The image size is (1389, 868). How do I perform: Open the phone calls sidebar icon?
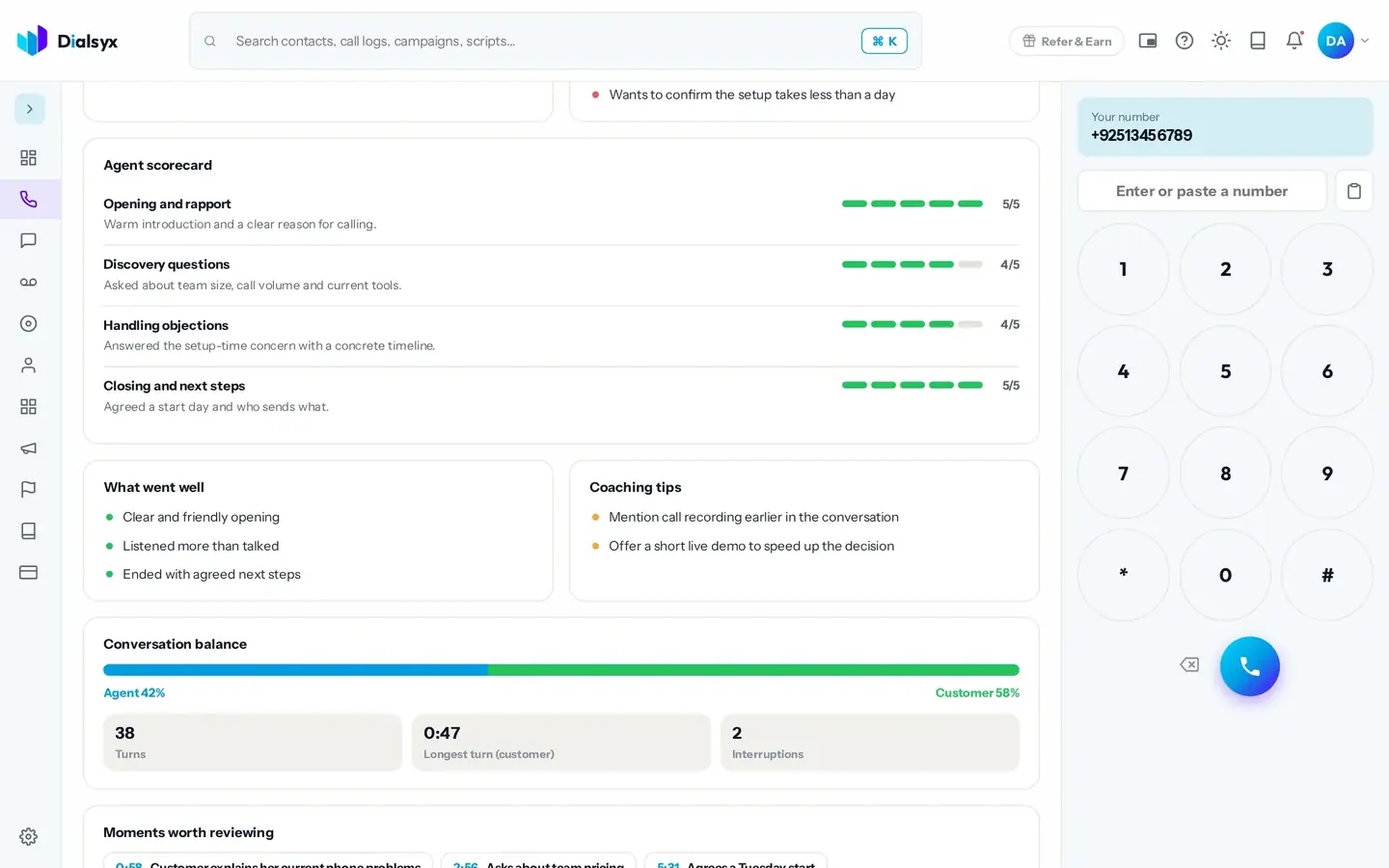29,200
